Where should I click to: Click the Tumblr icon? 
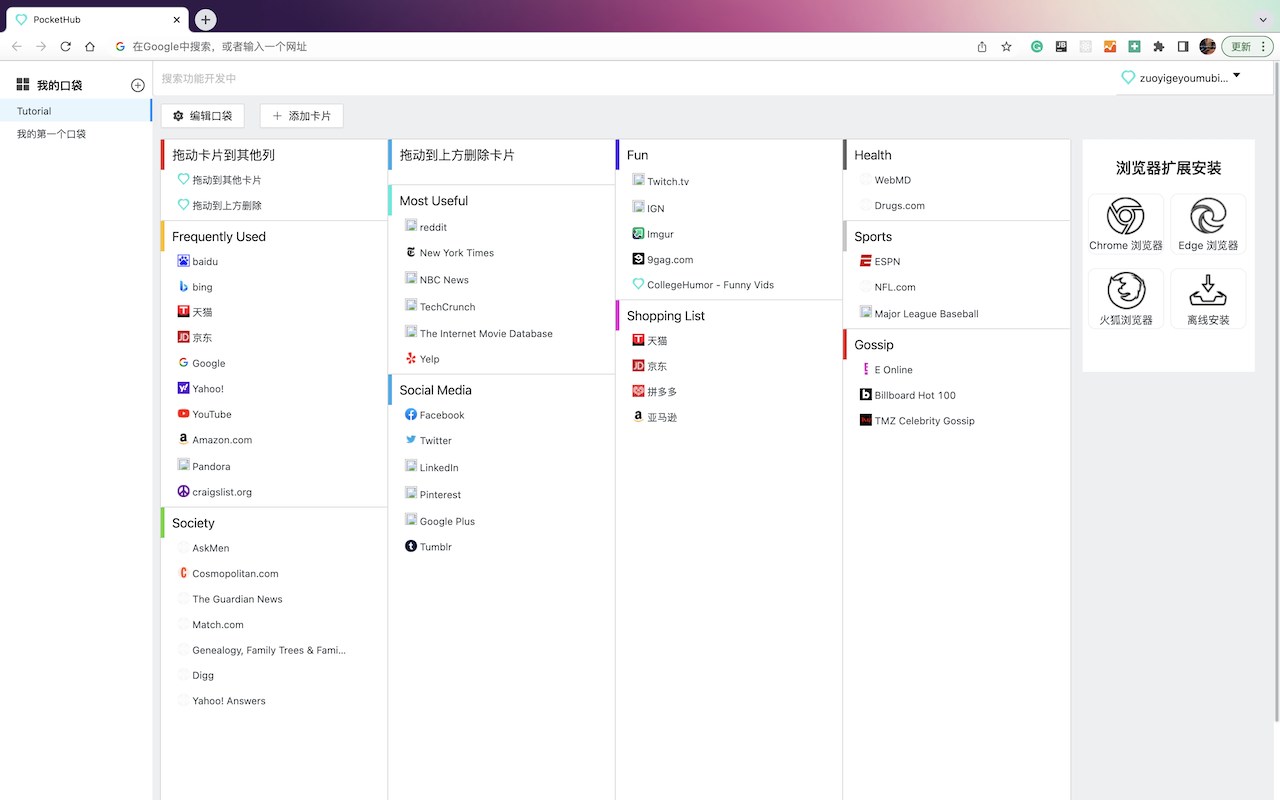coord(411,546)
